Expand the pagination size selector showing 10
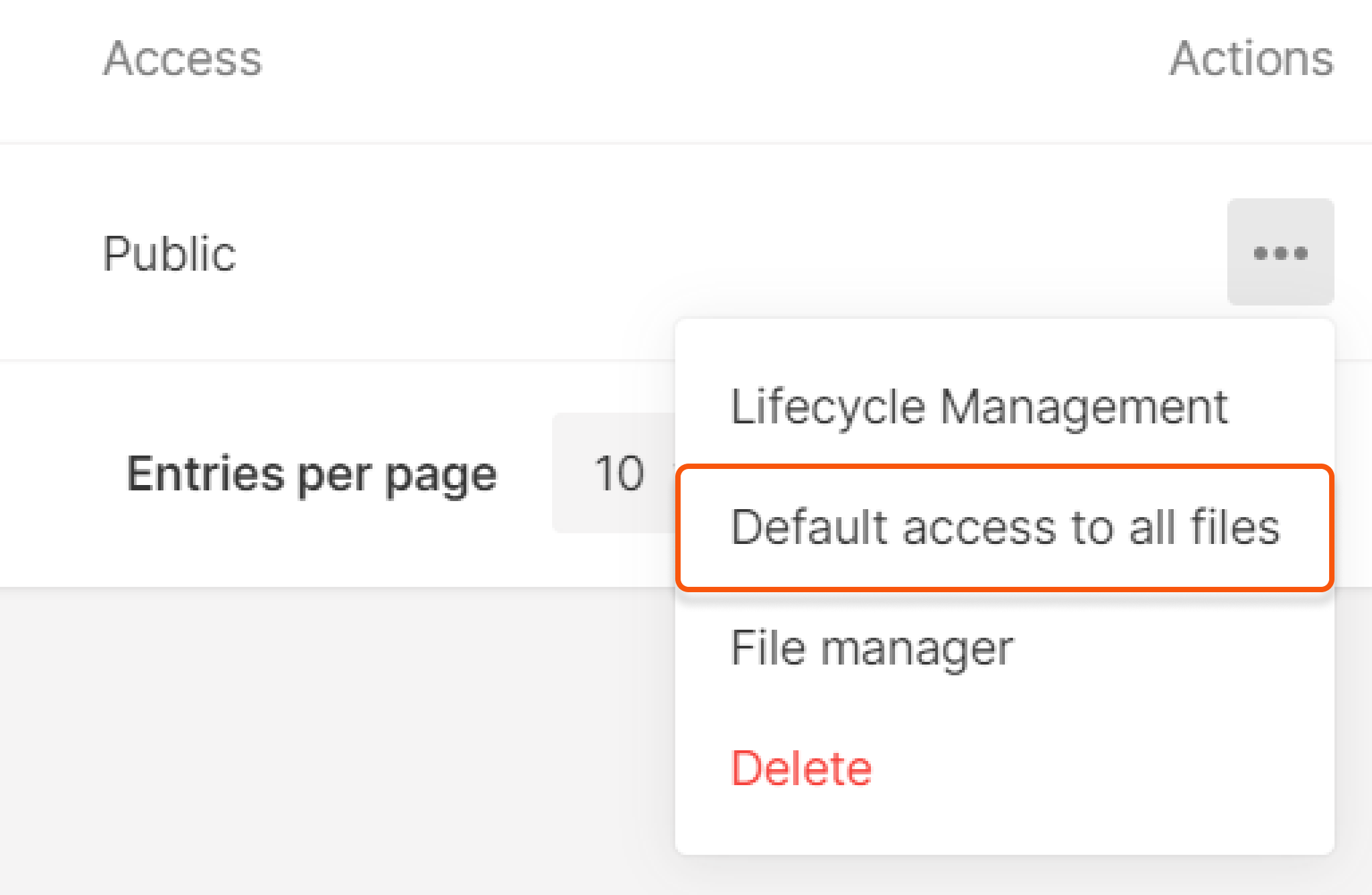 tap(617, 473)
